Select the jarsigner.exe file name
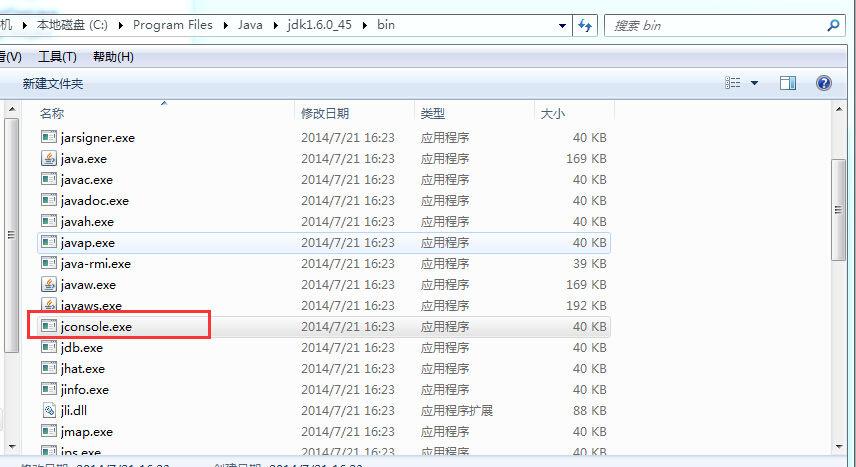 tap(98, 138)
